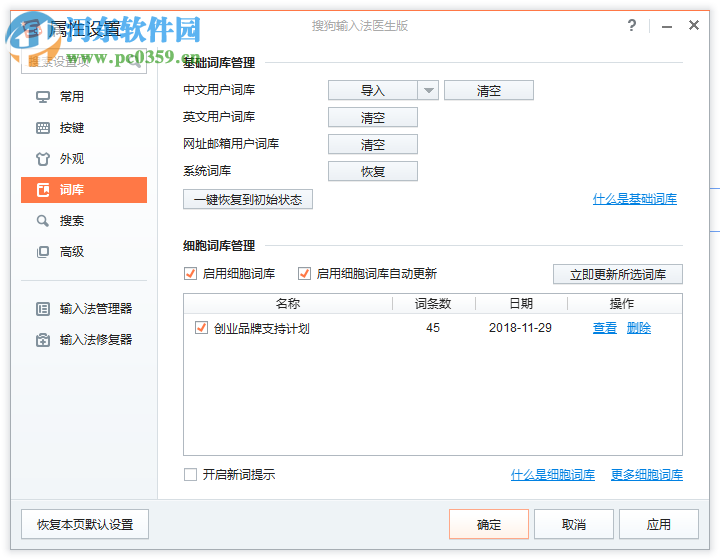Image resolution: width=720 pixels, height=560 pixels.
Task: Click the 应用 button
Action: point(658,524)
